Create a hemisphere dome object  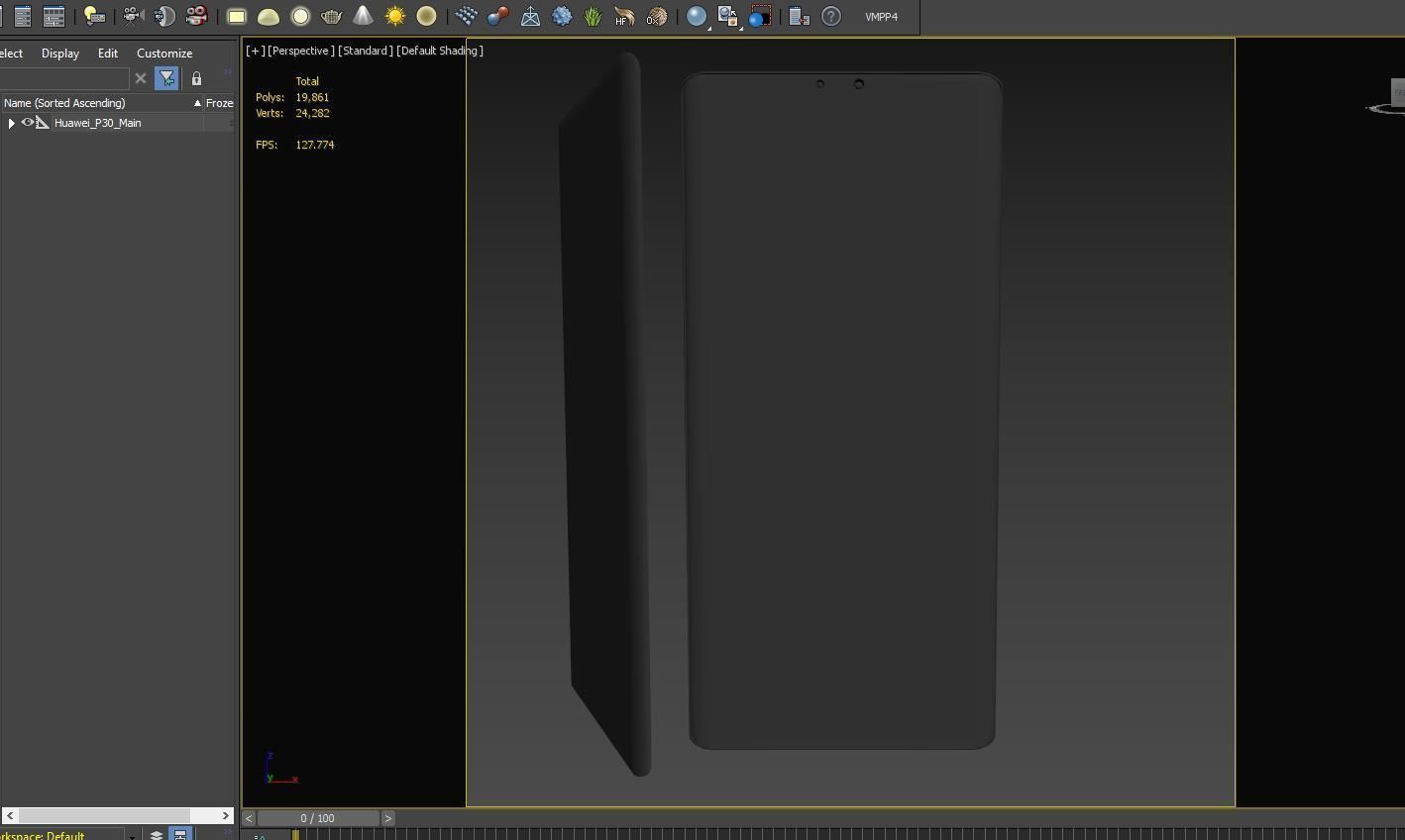coord(269,17)
